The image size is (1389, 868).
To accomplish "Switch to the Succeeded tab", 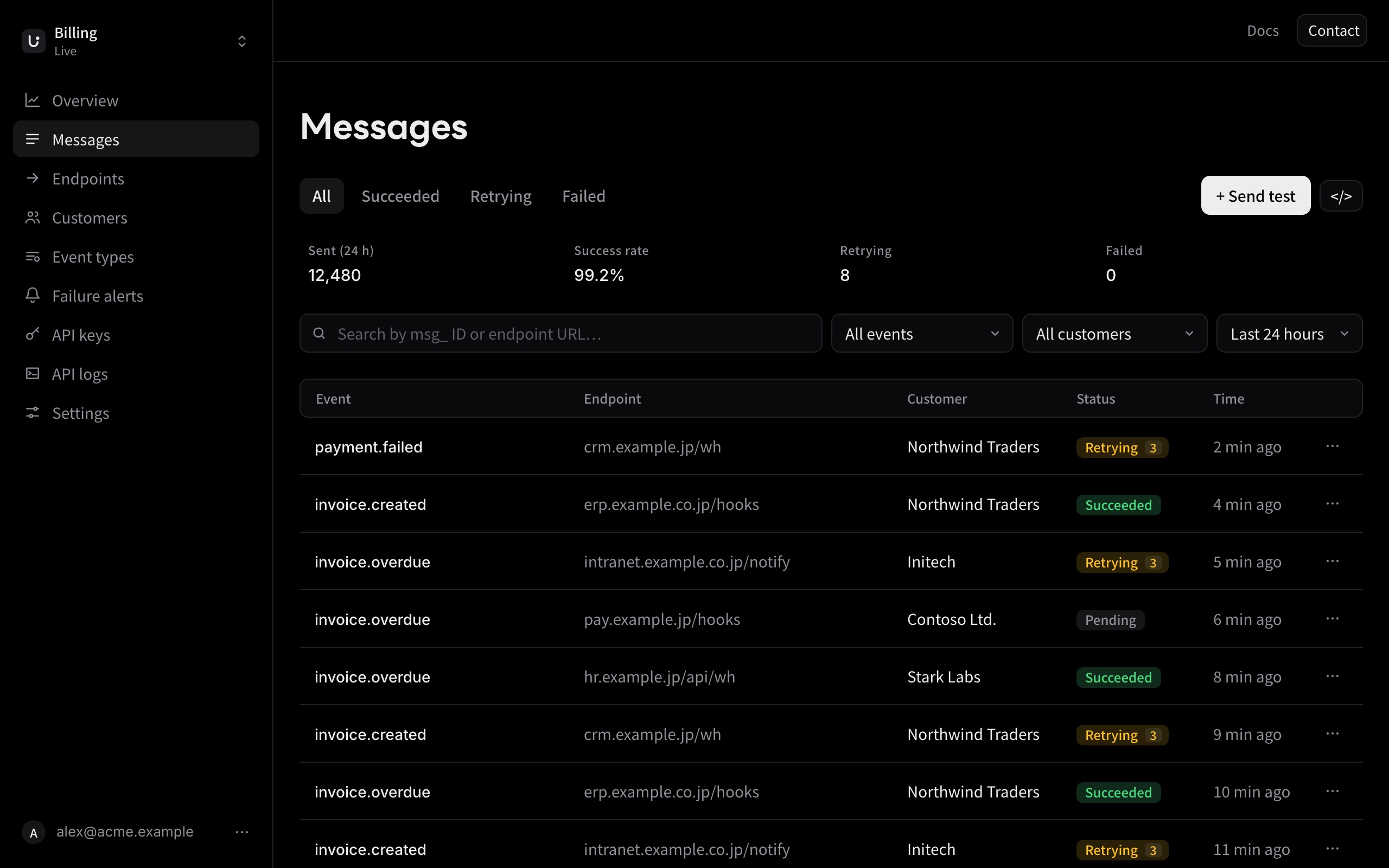I will (x=400, y=196).
